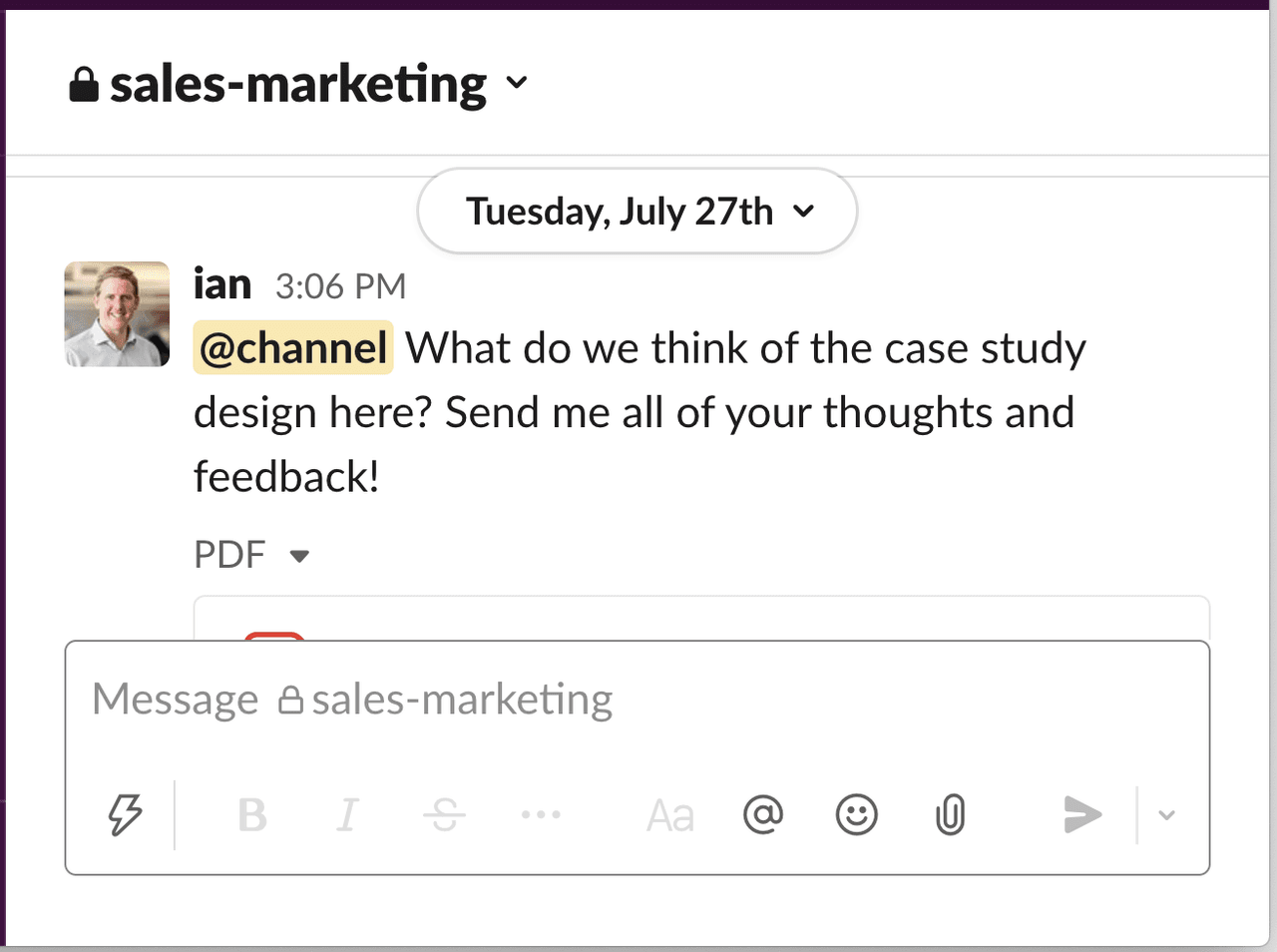1277x952 pixels.
Task: Collapse the PDF attachment preview
Action: click(299, 556)
